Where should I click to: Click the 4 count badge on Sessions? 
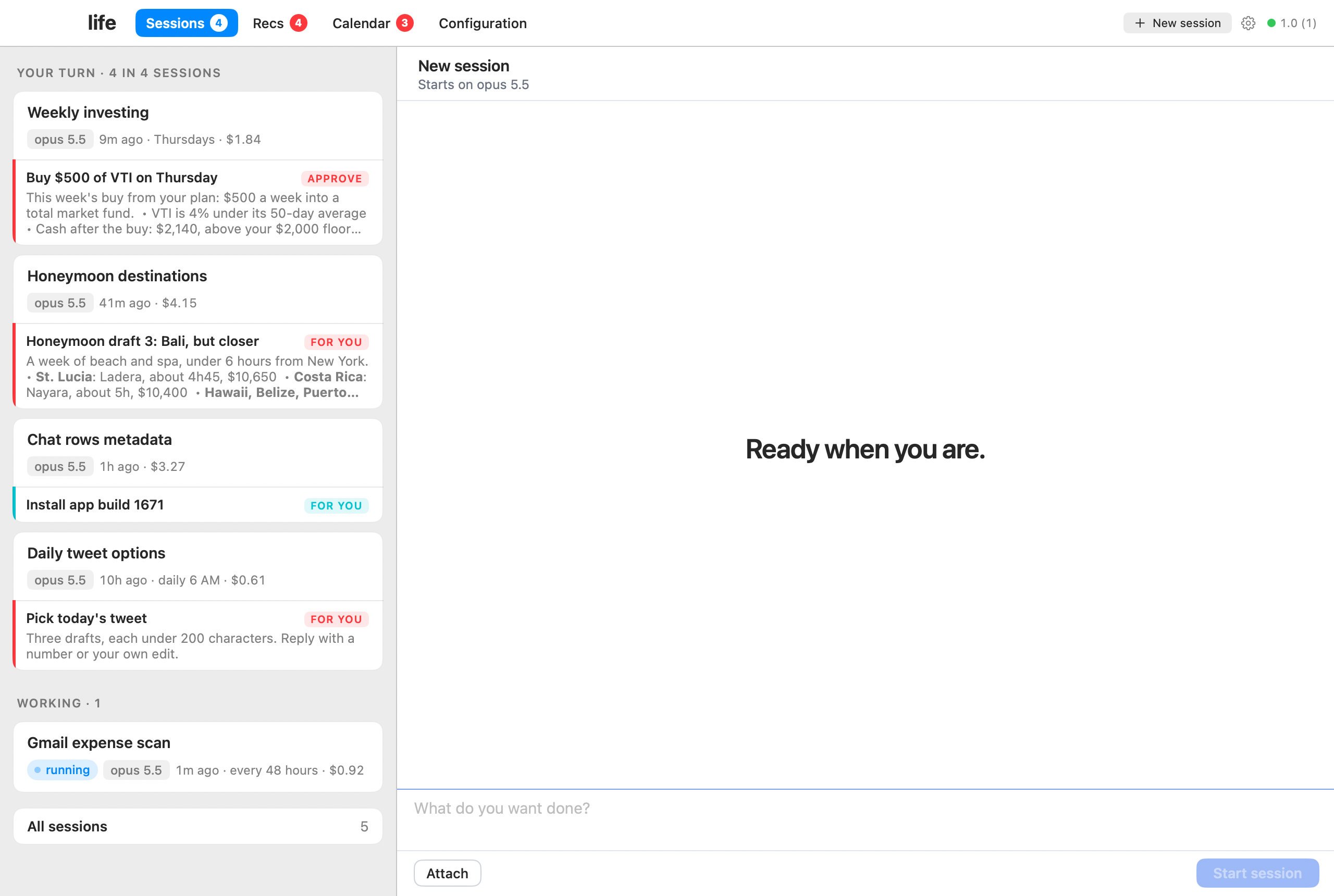pos(218,23)
